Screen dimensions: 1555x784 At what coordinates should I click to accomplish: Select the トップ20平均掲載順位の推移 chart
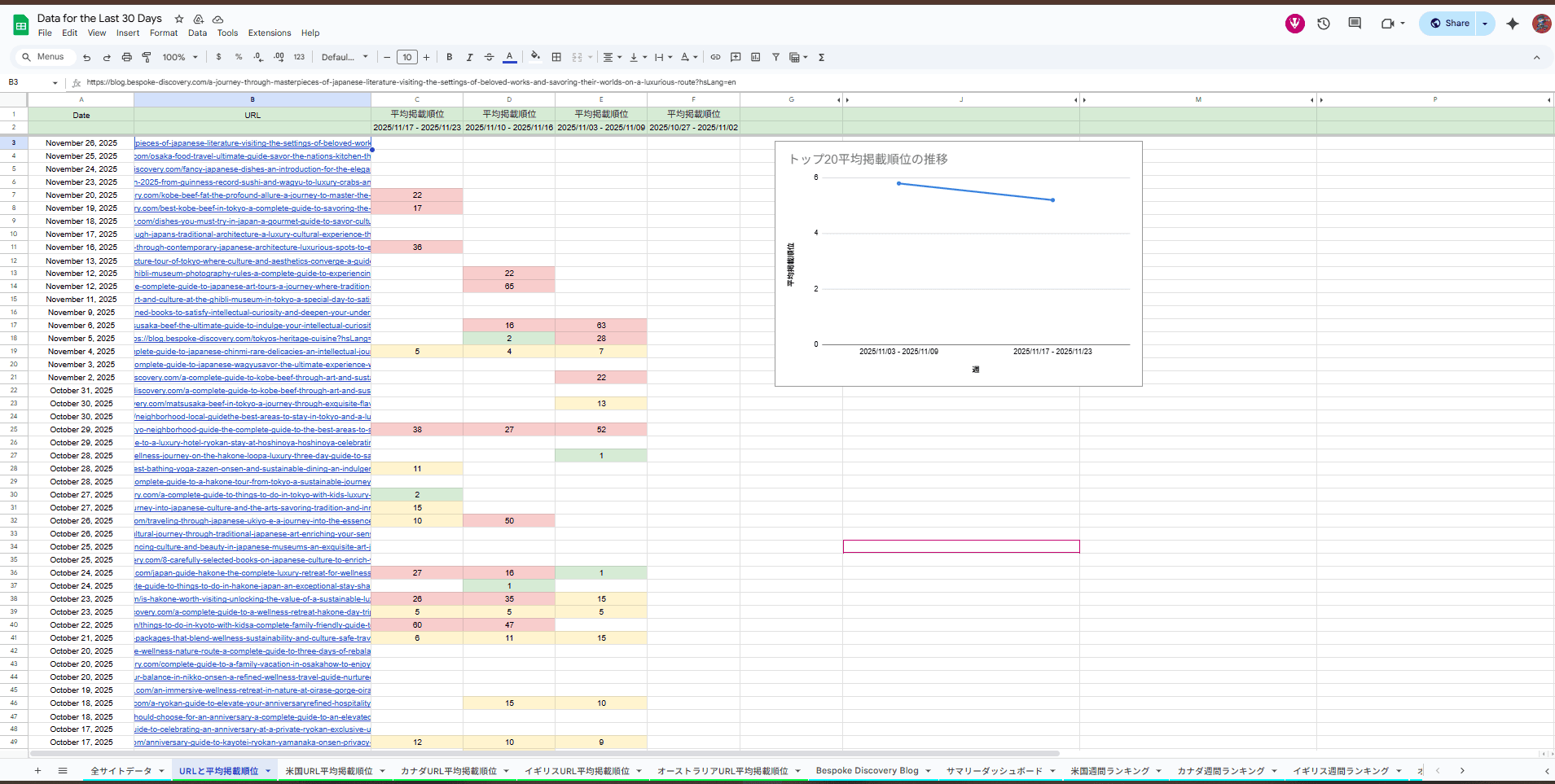point(958,264)
